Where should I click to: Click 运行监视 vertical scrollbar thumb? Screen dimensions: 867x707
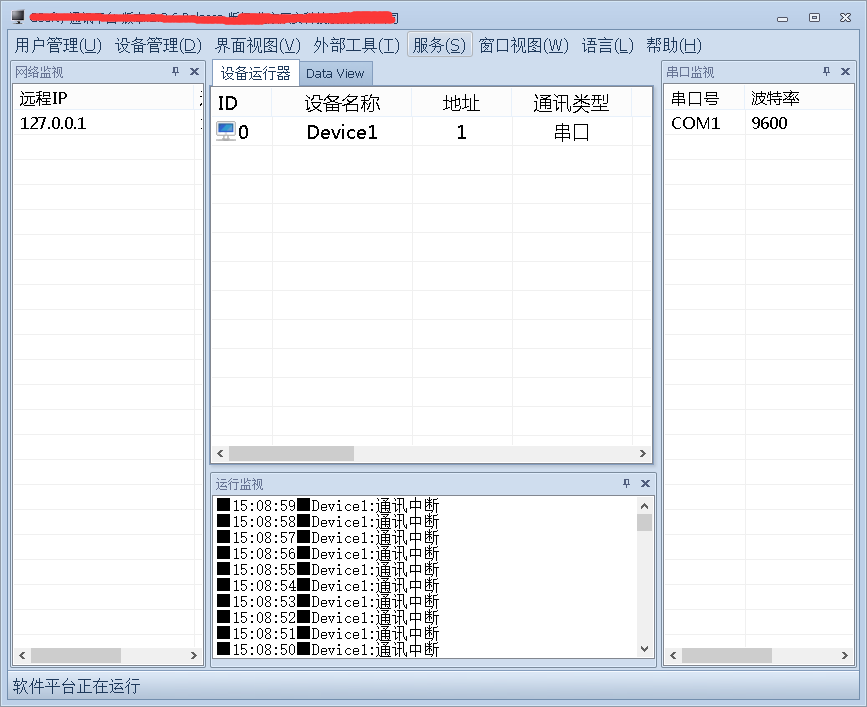(644, 522)
